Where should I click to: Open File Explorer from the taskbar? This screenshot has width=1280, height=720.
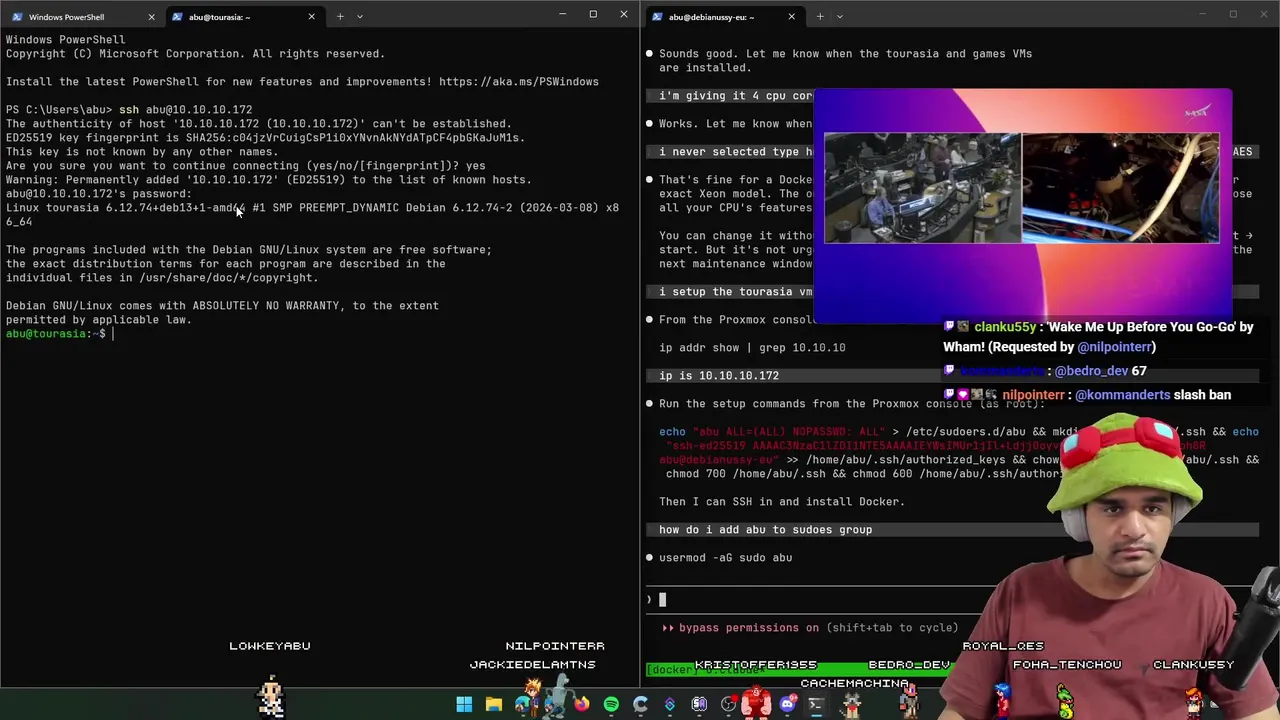click(x=493, y=705)
